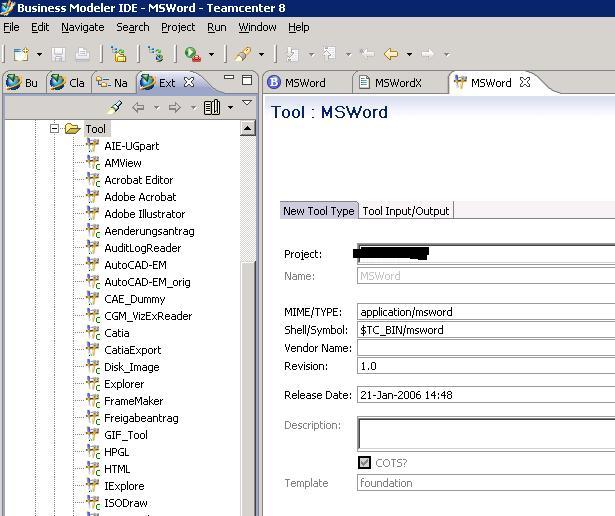615x516 pixels.
Task: Click the Vendor Name input field
Action: (x=486, y=348)
